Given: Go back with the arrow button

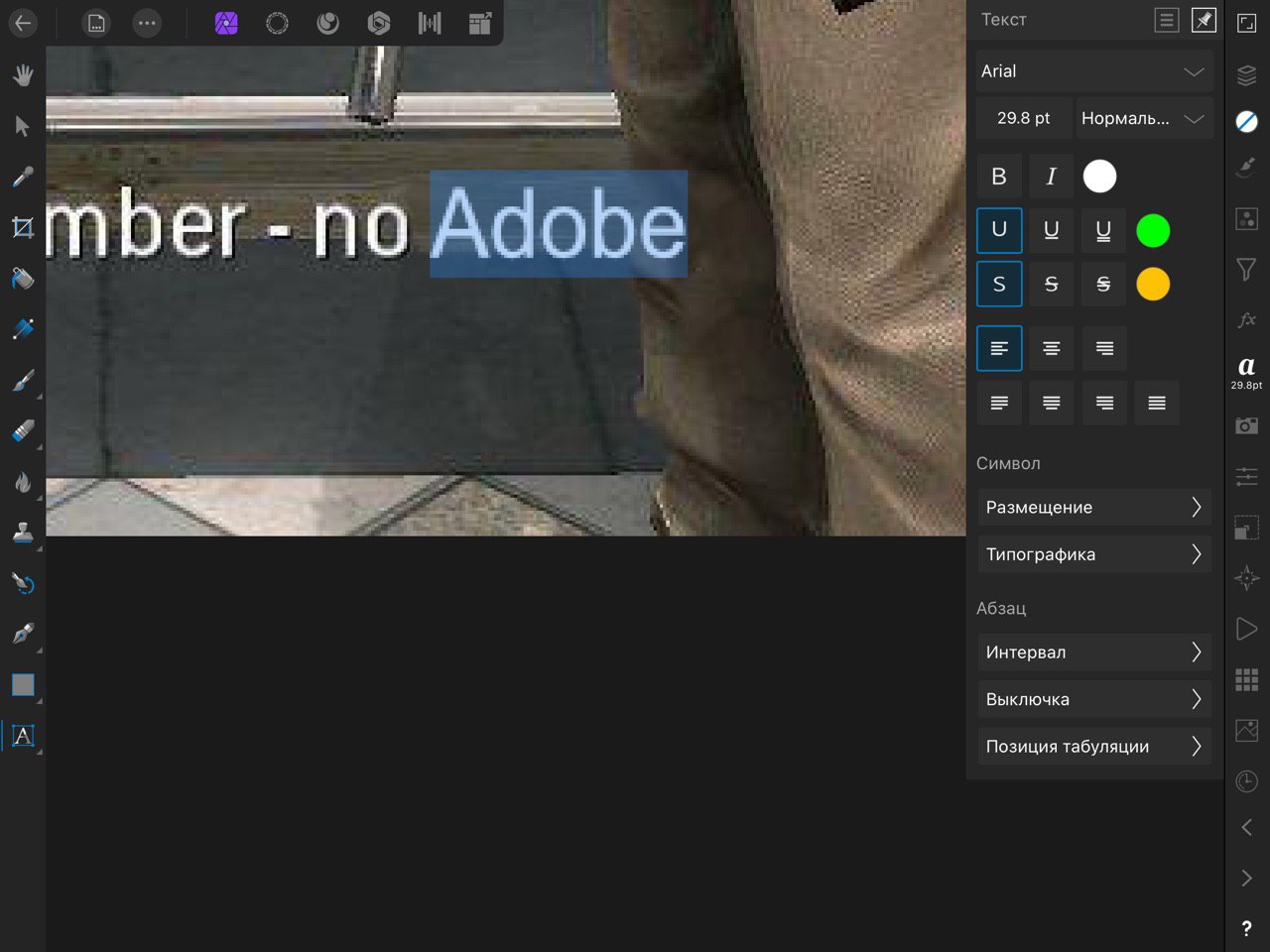Looking at the screenshot, I should (23, 23).
